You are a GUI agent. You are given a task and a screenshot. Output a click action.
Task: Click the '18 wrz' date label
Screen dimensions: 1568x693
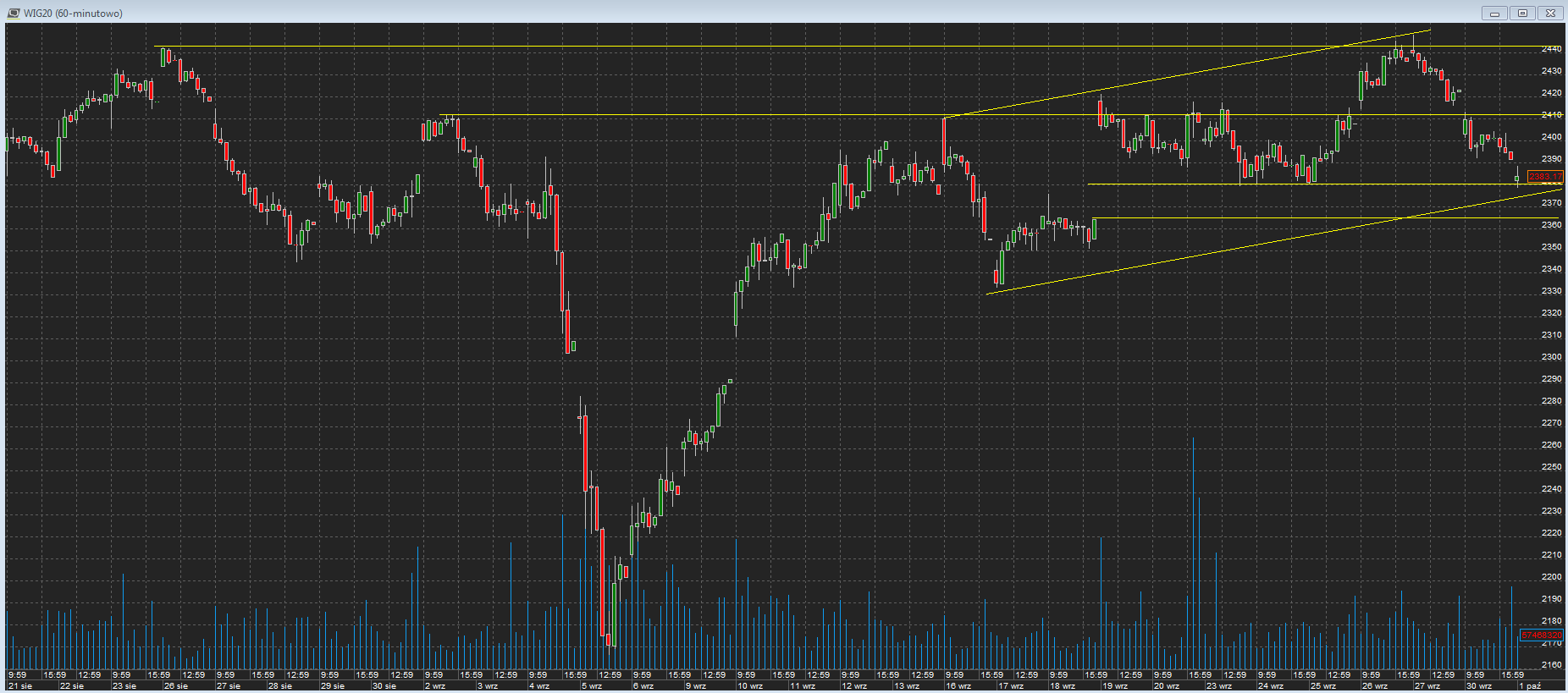tap(1063, 686)
